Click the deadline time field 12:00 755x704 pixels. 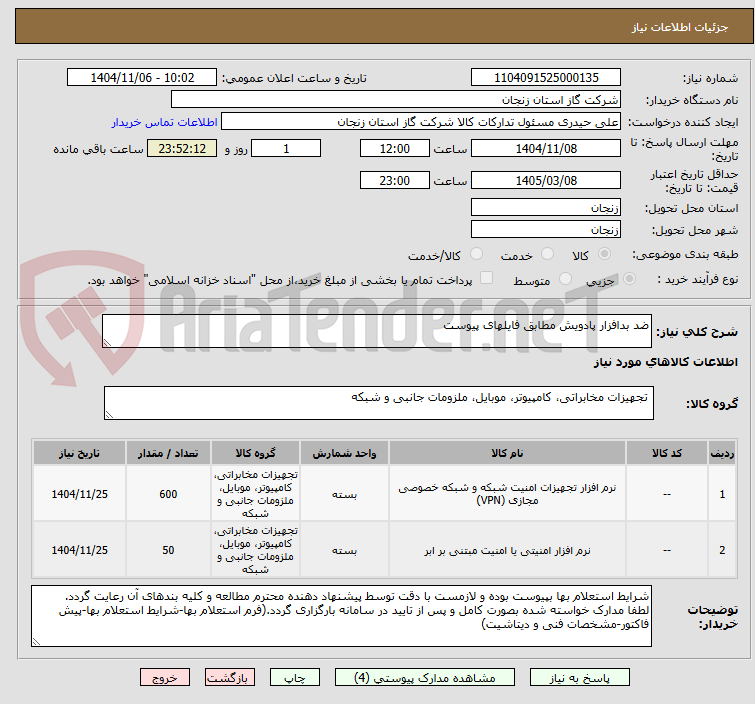(394, 148)
